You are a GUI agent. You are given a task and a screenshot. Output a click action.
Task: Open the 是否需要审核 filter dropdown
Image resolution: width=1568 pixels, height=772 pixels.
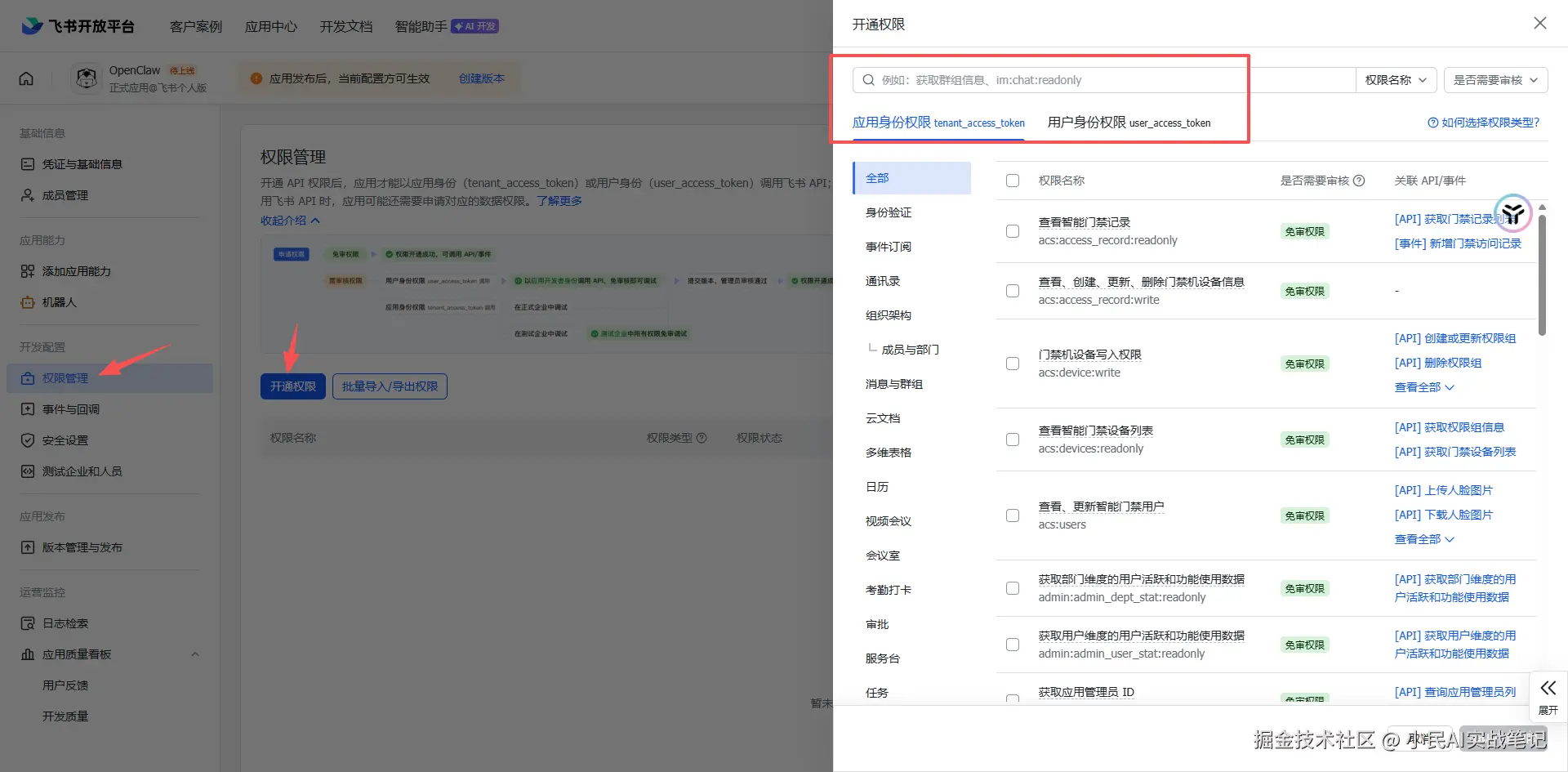point(1496,80)
